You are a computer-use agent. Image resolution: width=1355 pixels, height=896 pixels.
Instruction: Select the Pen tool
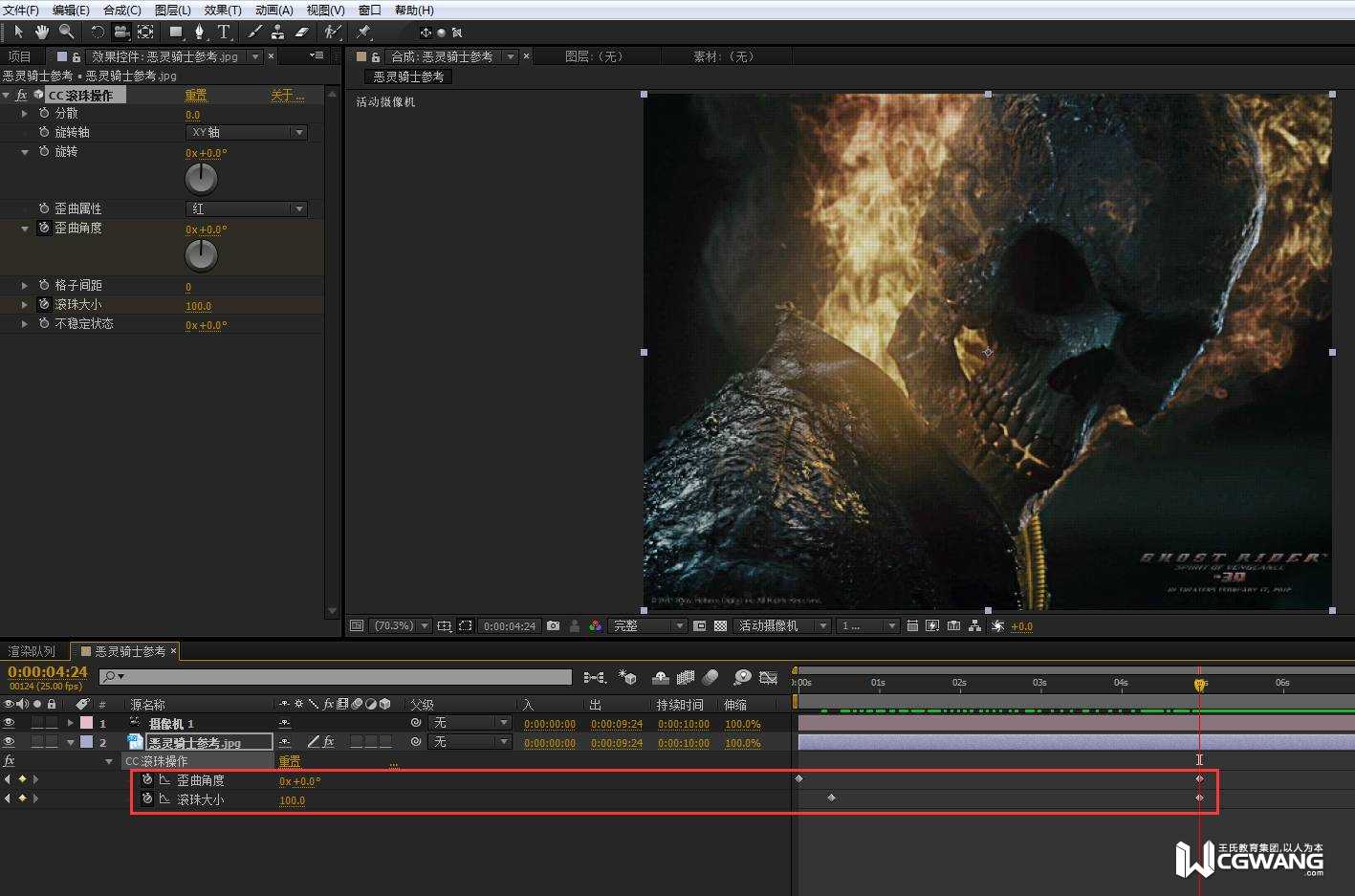[x=199, y=32]
